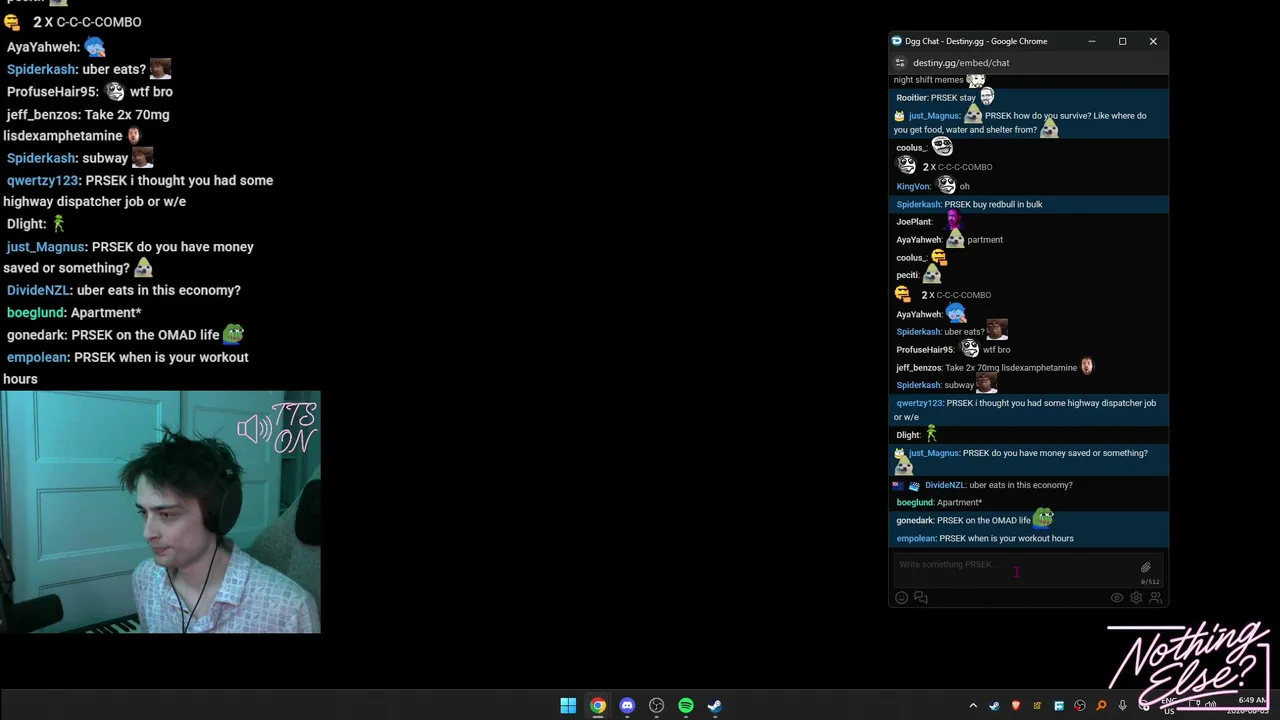
Task: Click the taskbar clock showing 6:49 AM
Action: [1253, 700]
